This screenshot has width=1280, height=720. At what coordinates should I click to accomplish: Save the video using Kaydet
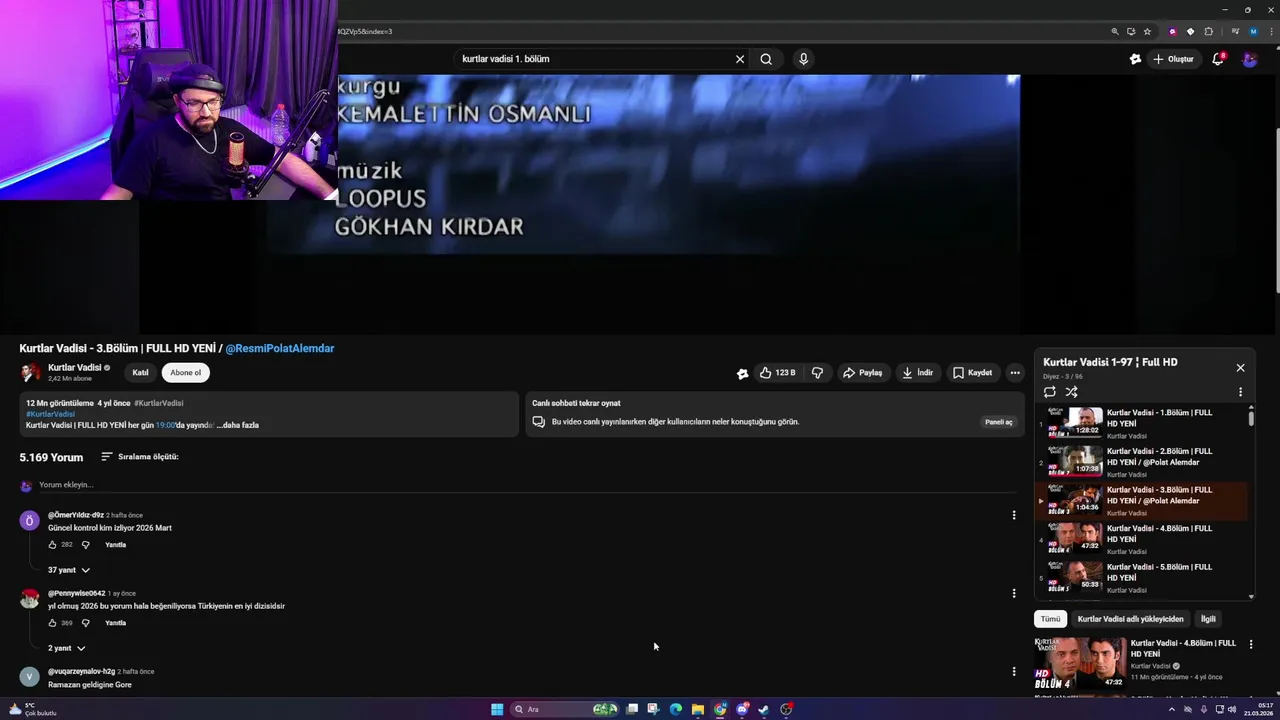tap(973, 373)
